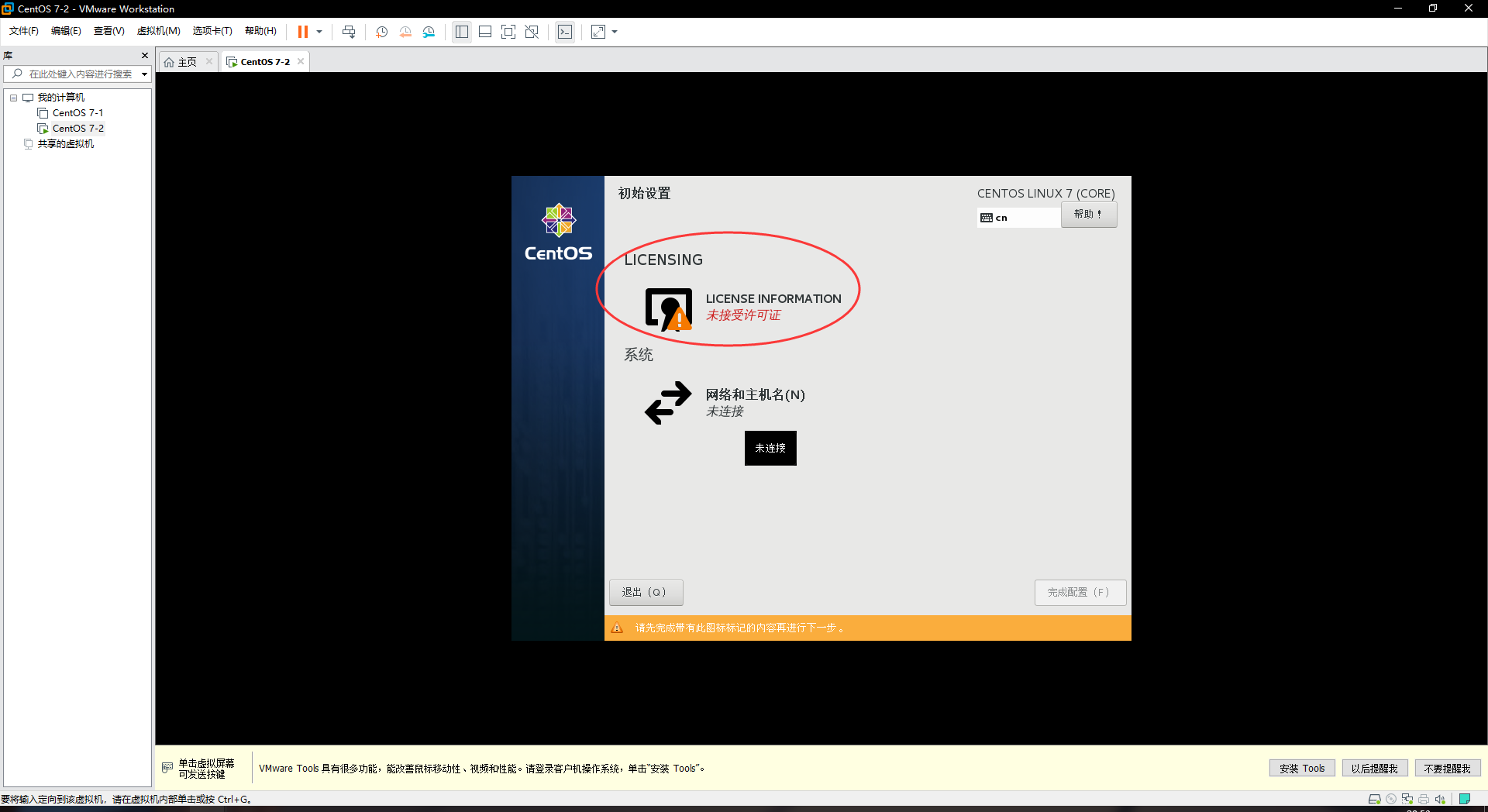This screenshot has height=812, width=1488.
Task: Click the magnifier icon in library search
Action: (x=17, y=74)
